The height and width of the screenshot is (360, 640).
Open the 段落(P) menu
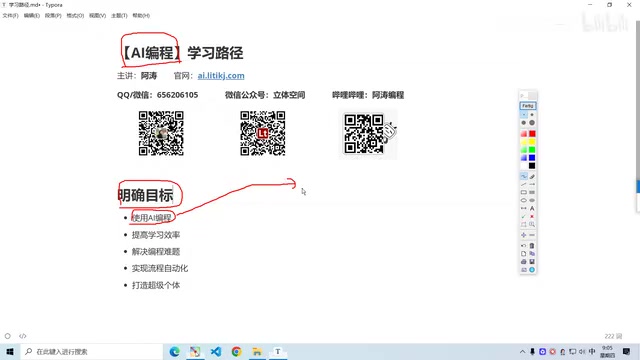pos(53,16)
